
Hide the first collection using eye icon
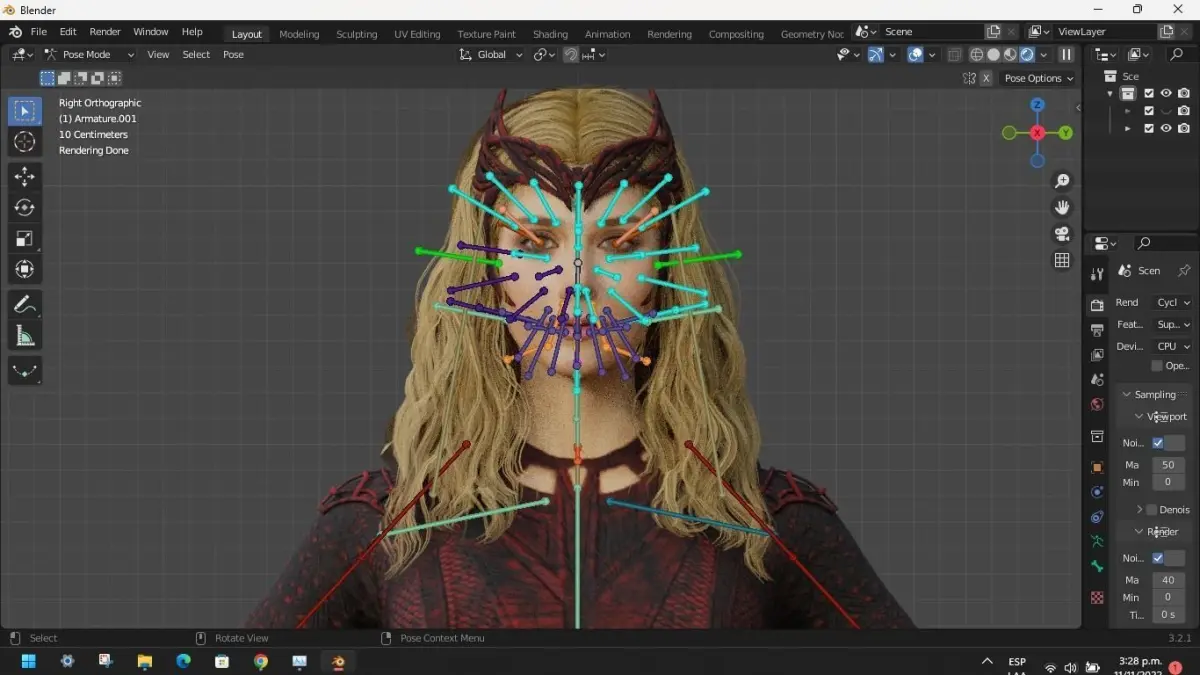[1166, 93]
